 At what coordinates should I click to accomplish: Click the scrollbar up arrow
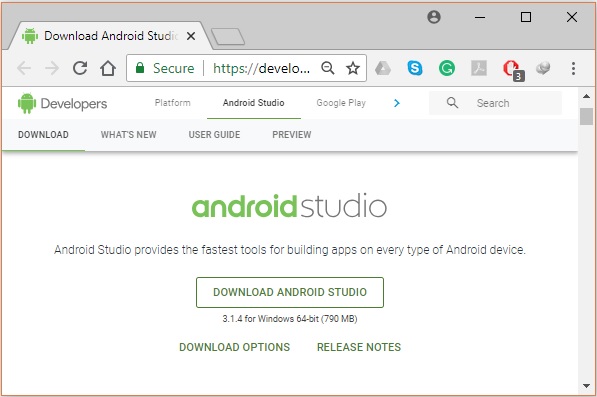(586, 96)
